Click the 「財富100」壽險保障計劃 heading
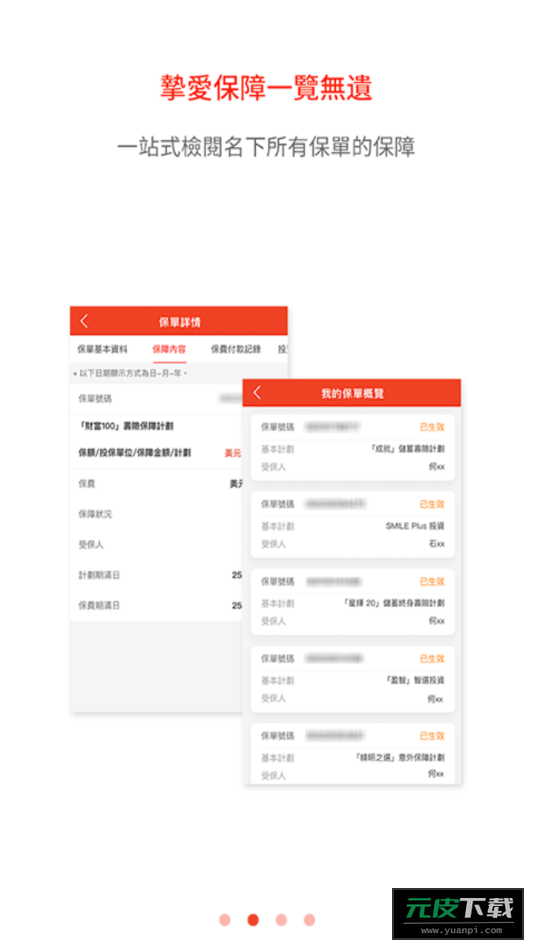The width and height of the screenshot is (534, 950). pyautogui.click(x=126, y=426)
